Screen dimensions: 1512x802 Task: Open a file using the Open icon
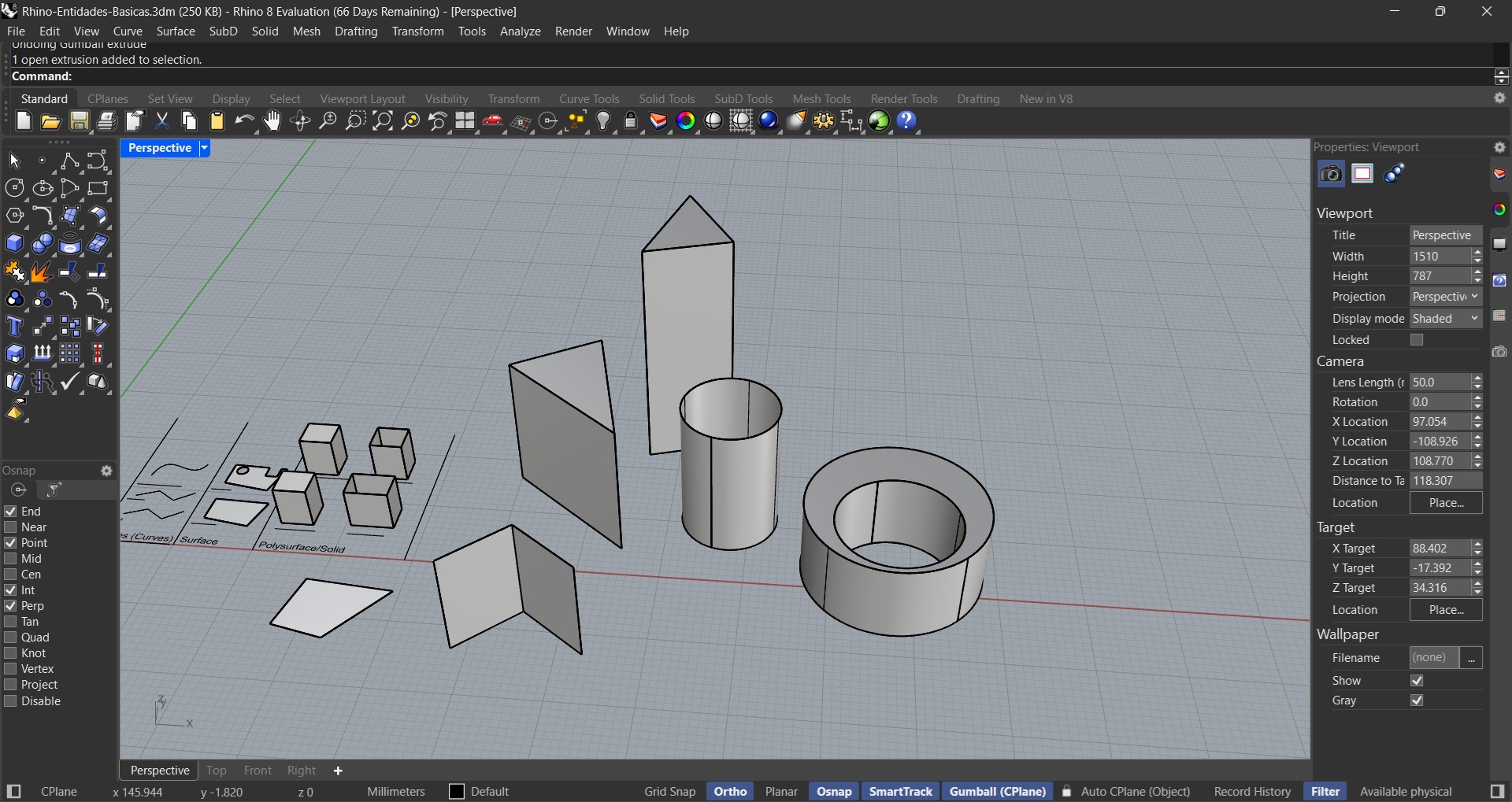50,121
